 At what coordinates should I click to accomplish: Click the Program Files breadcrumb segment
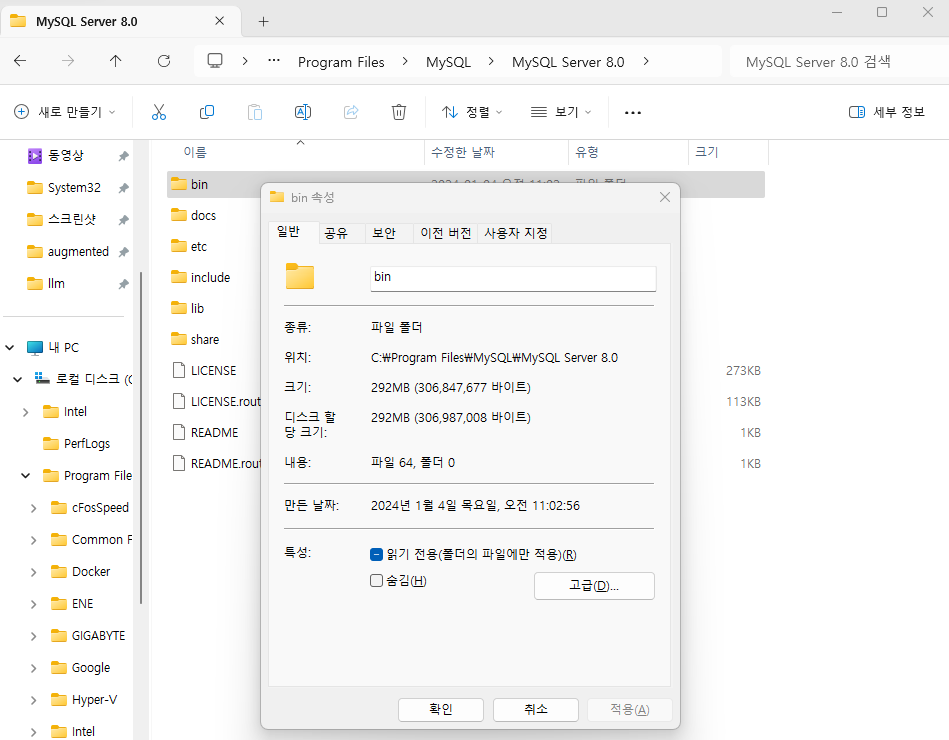click(x=341, y=62)
